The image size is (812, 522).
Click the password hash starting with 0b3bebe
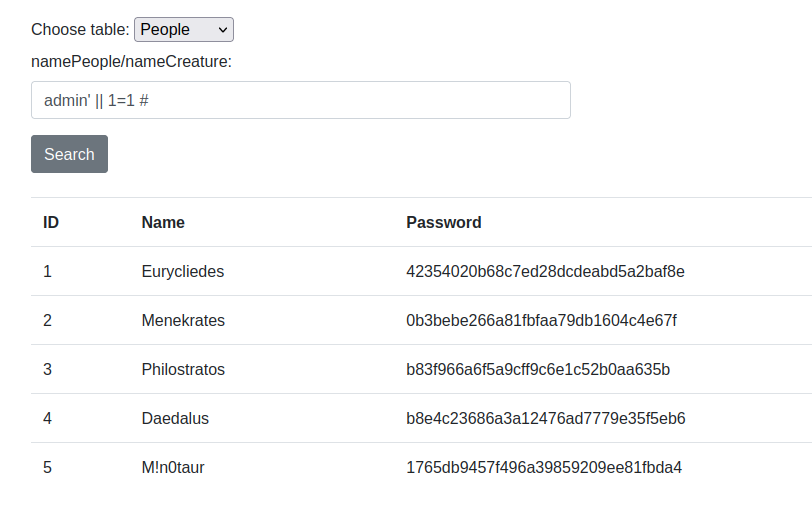(x=541, y=320)
